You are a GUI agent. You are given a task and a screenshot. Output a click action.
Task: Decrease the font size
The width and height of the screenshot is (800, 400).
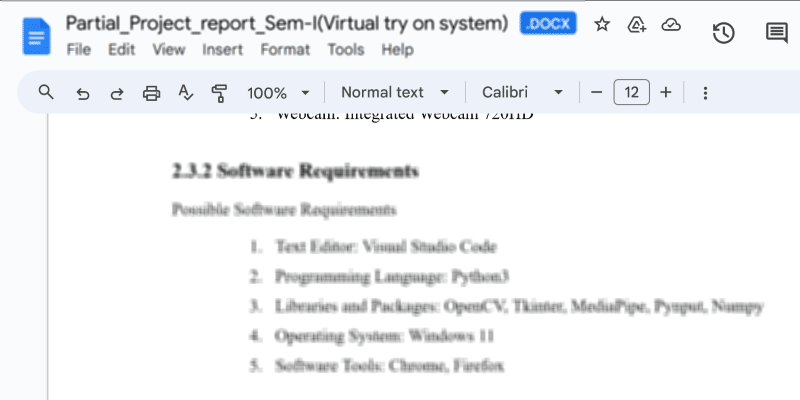[x=597, y=93]
